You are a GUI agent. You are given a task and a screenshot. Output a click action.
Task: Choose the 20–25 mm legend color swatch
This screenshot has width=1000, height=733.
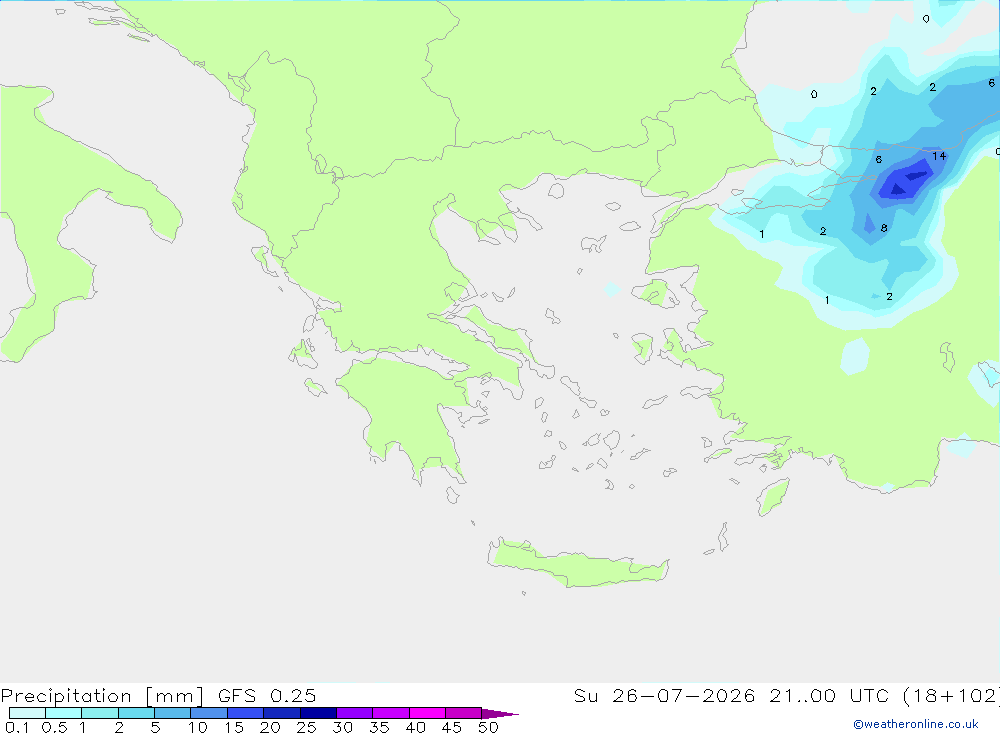282,713
